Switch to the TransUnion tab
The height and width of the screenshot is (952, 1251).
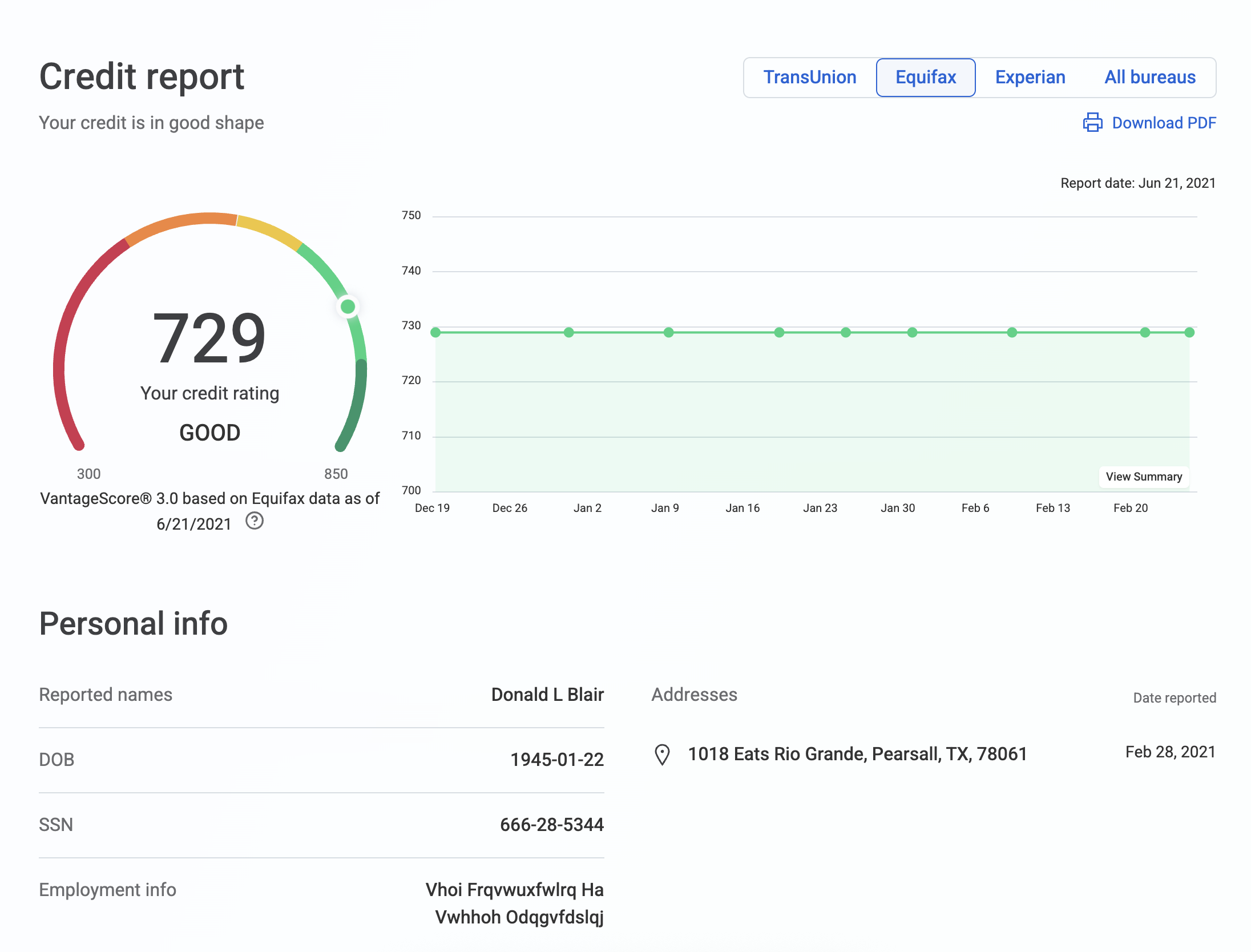[x=810, y=77]
